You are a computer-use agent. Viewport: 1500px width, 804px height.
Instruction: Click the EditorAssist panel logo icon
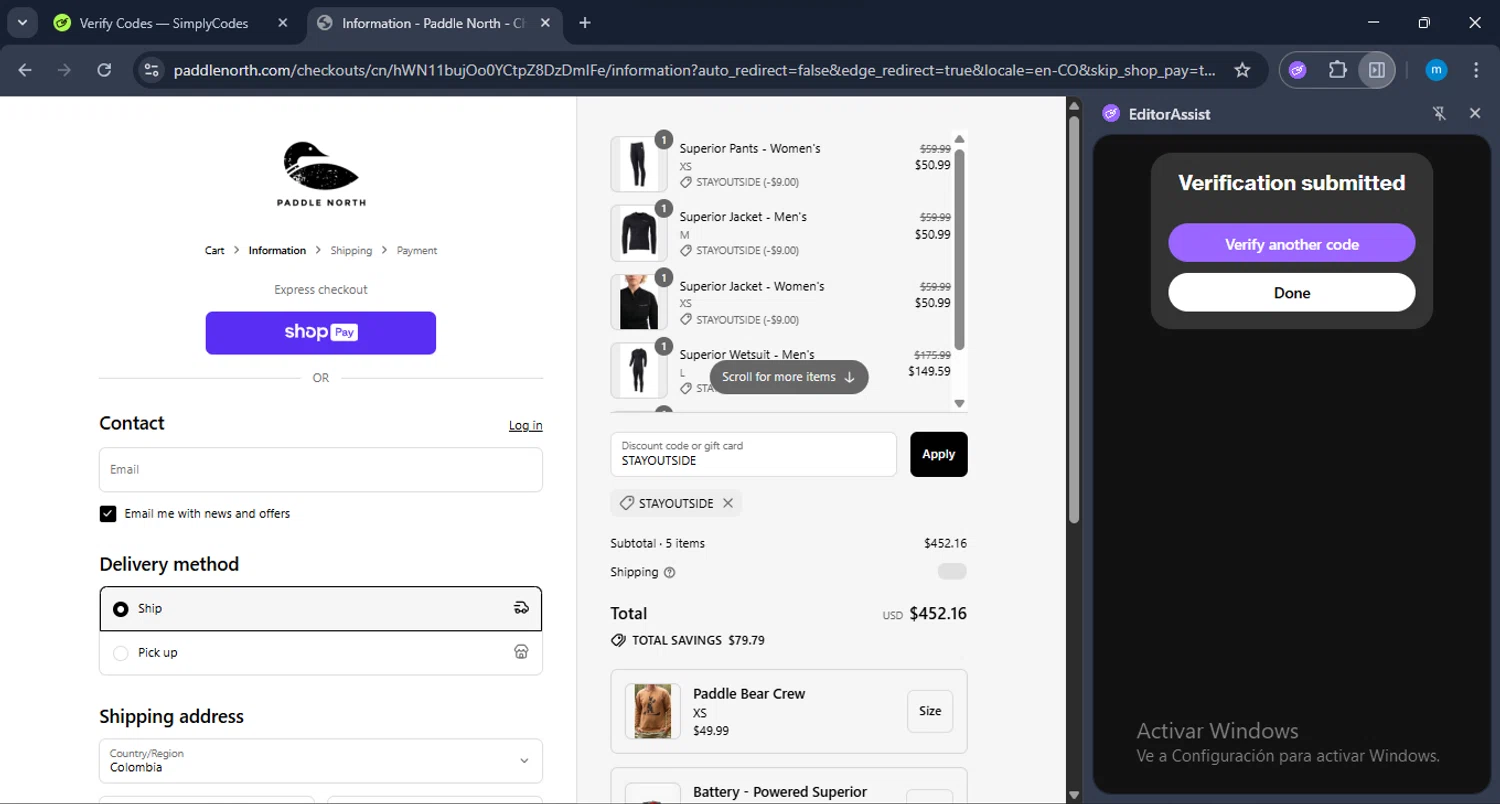[1111, 114]
